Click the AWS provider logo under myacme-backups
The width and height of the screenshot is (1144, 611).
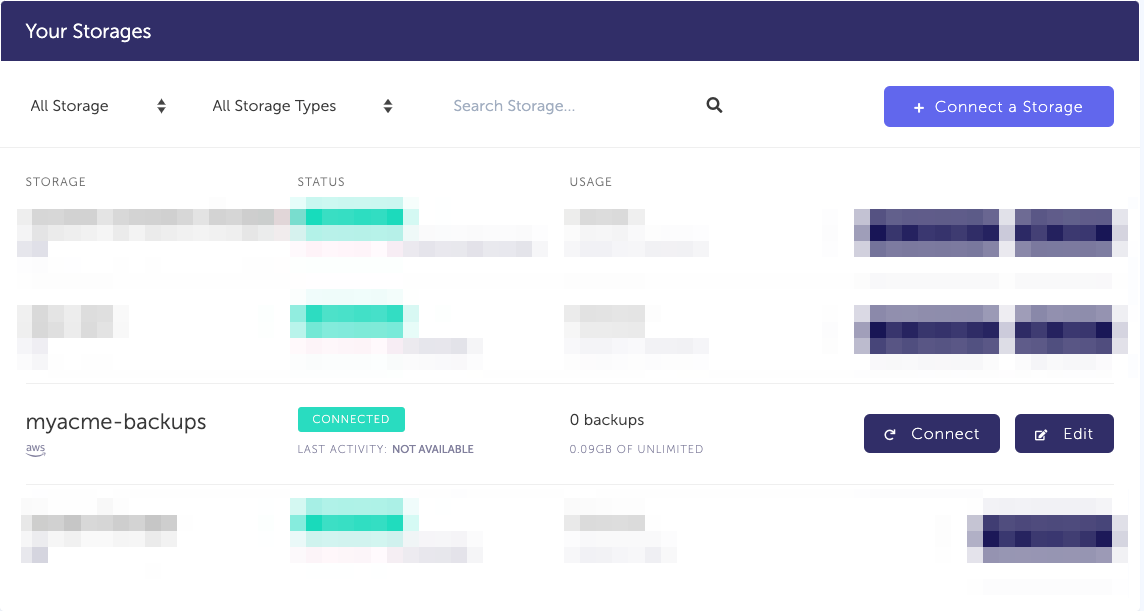point(35,449)
